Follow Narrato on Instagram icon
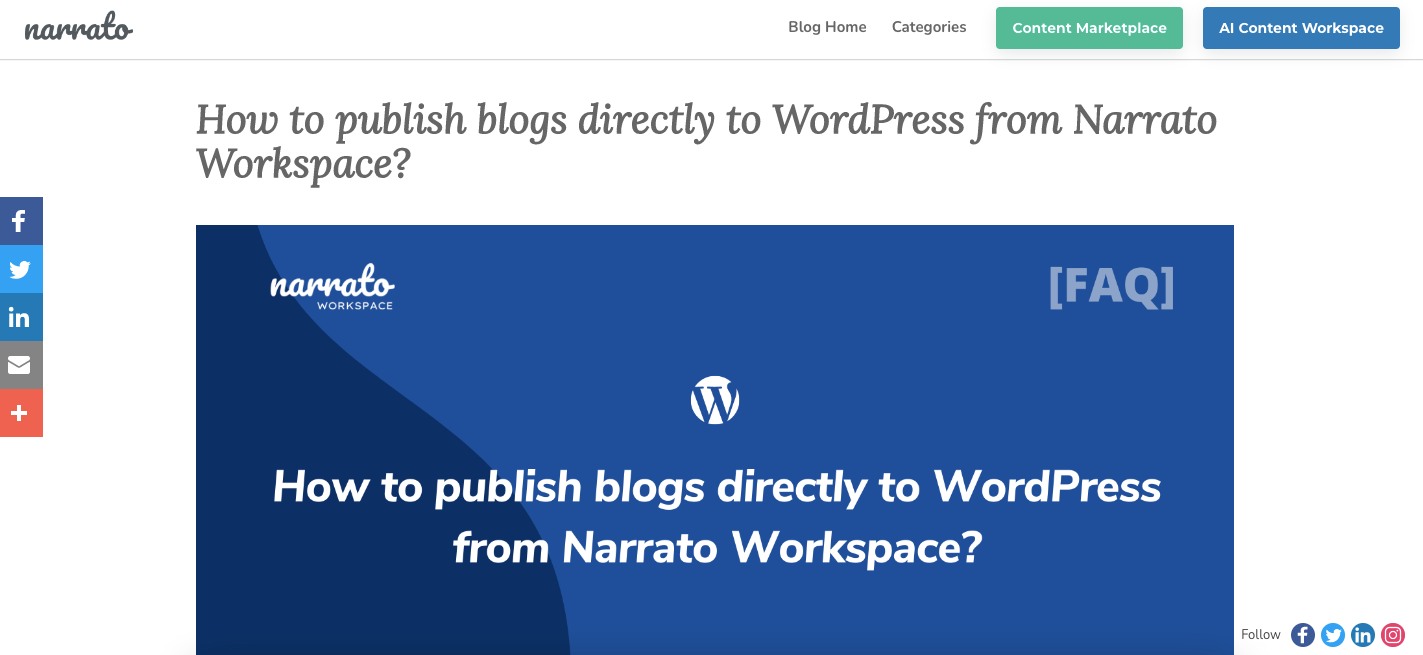The image size is (1423, 655). (x=1393, y=635)
